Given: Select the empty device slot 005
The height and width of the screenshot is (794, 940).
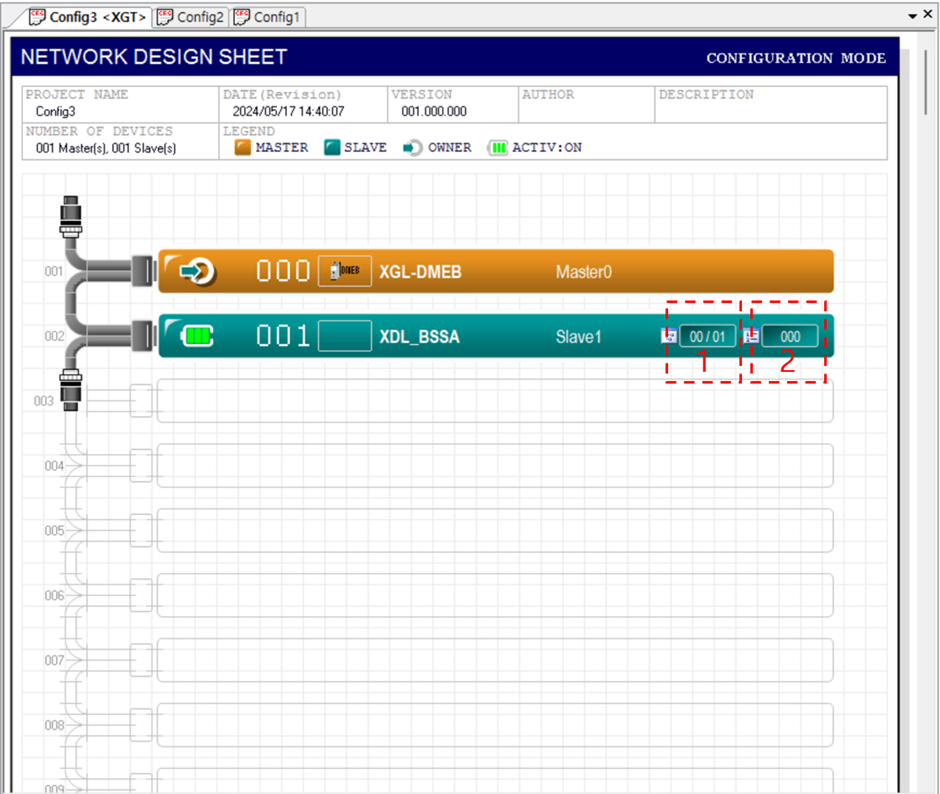Looking at the screenshot, I should (495, 530).
